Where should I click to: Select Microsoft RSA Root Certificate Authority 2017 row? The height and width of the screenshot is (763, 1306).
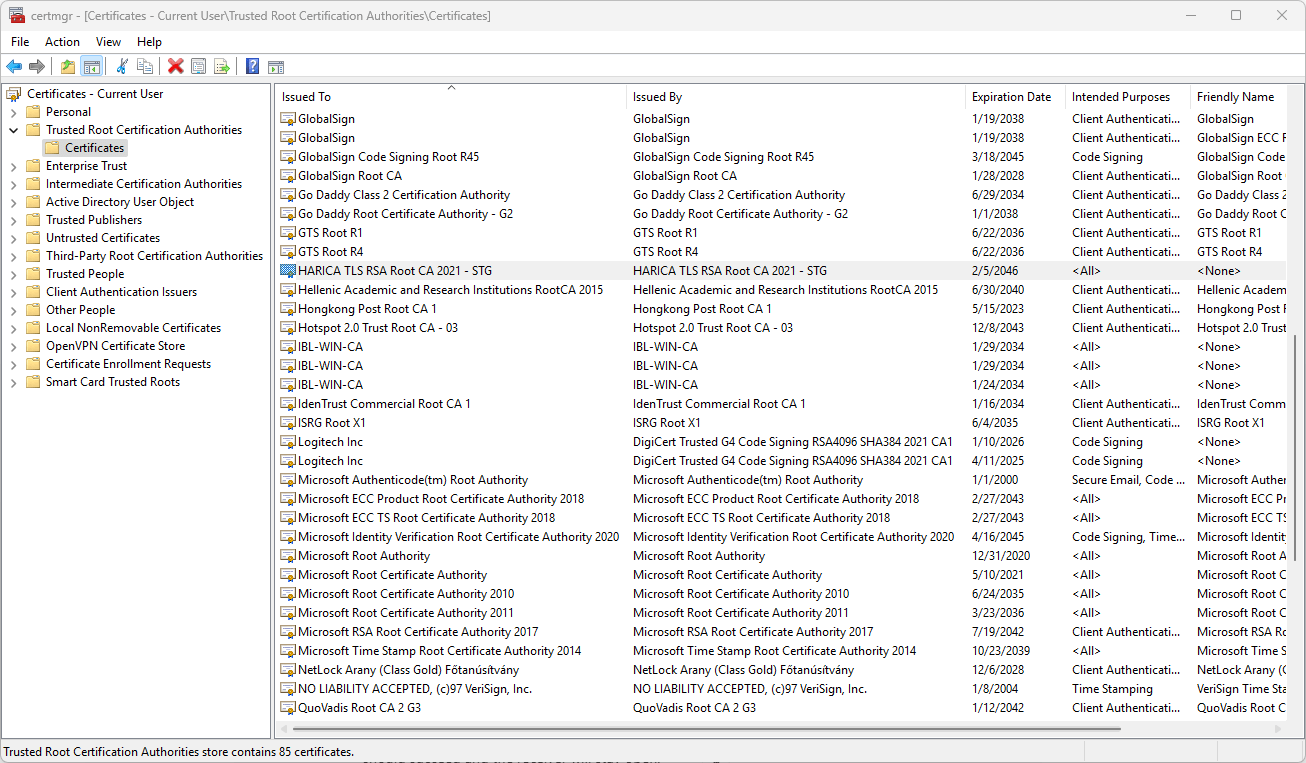click(x=781, y=632)
